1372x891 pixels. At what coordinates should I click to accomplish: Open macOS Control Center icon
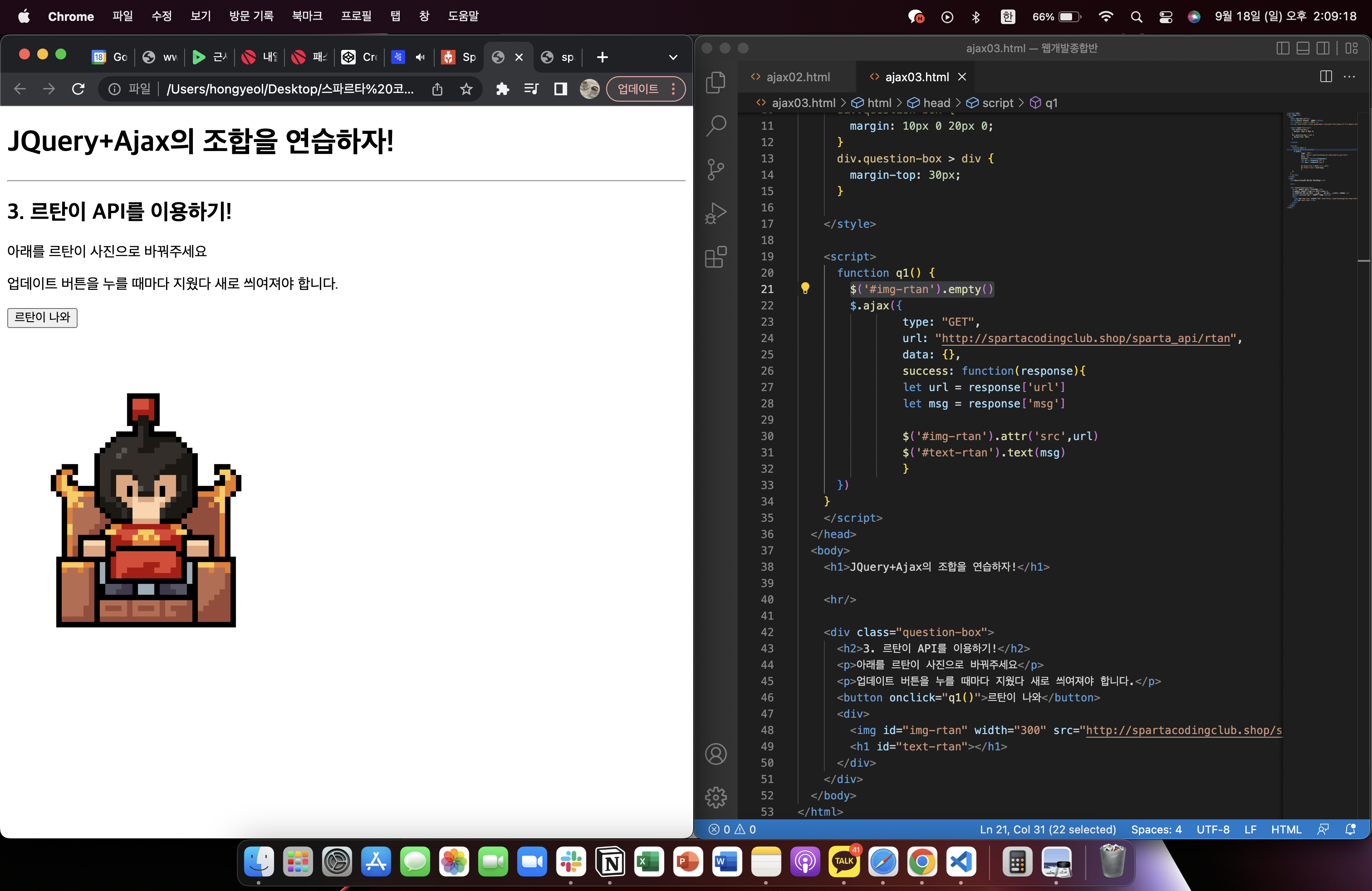1166,16
